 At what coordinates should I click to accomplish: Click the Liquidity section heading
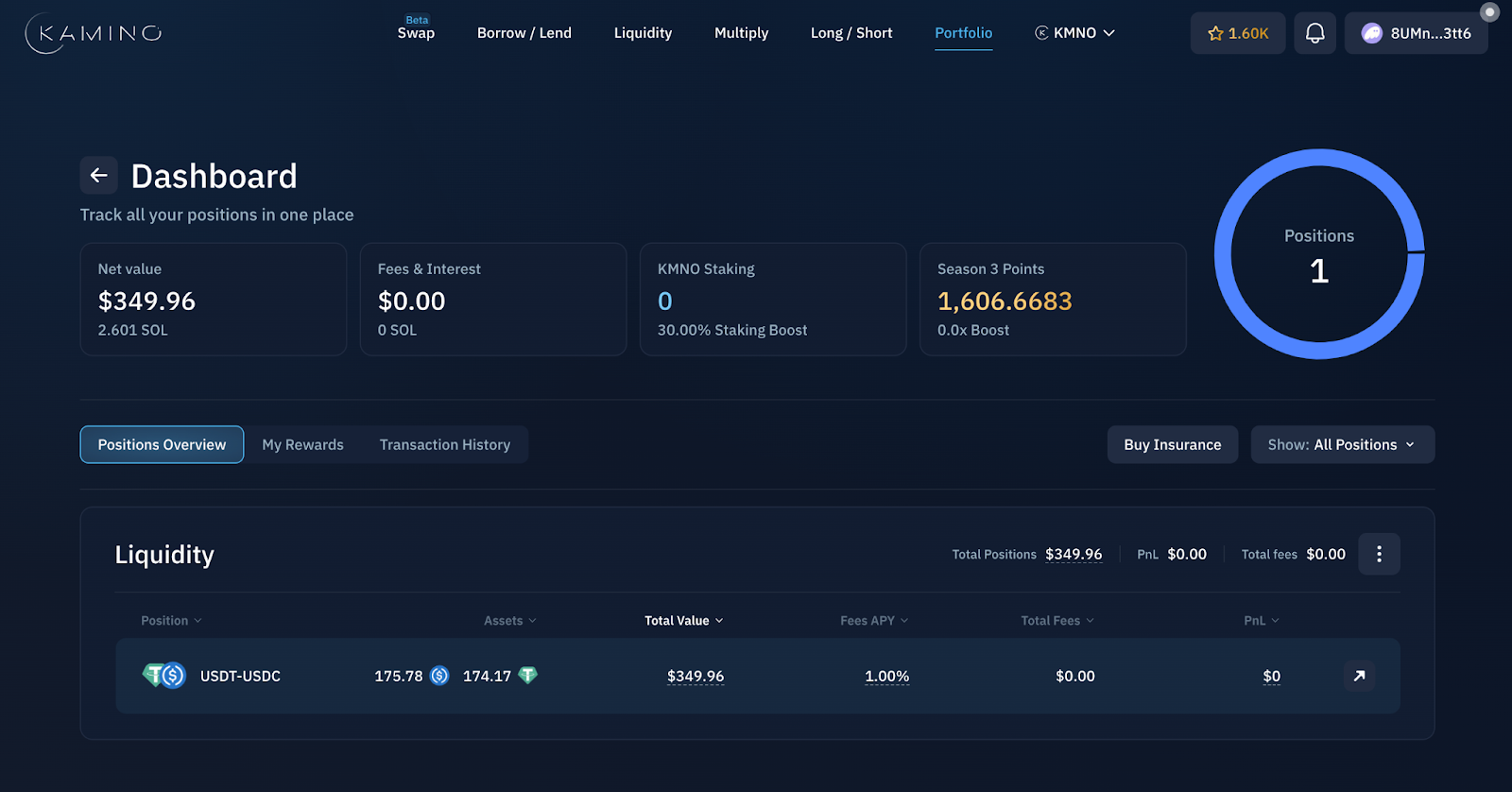[x=164, y=555]
